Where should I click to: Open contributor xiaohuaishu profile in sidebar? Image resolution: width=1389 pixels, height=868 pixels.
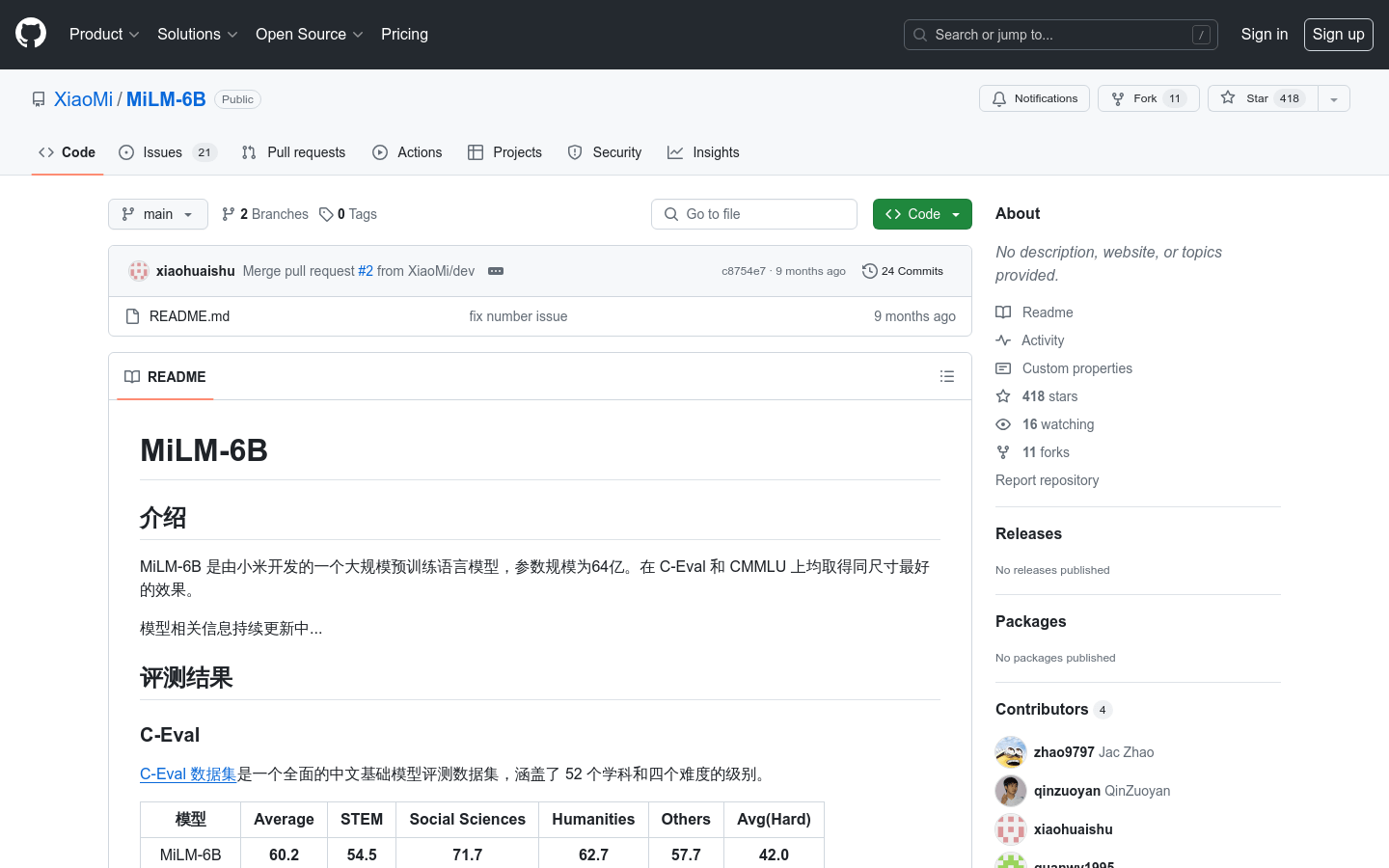(1073, 829)
